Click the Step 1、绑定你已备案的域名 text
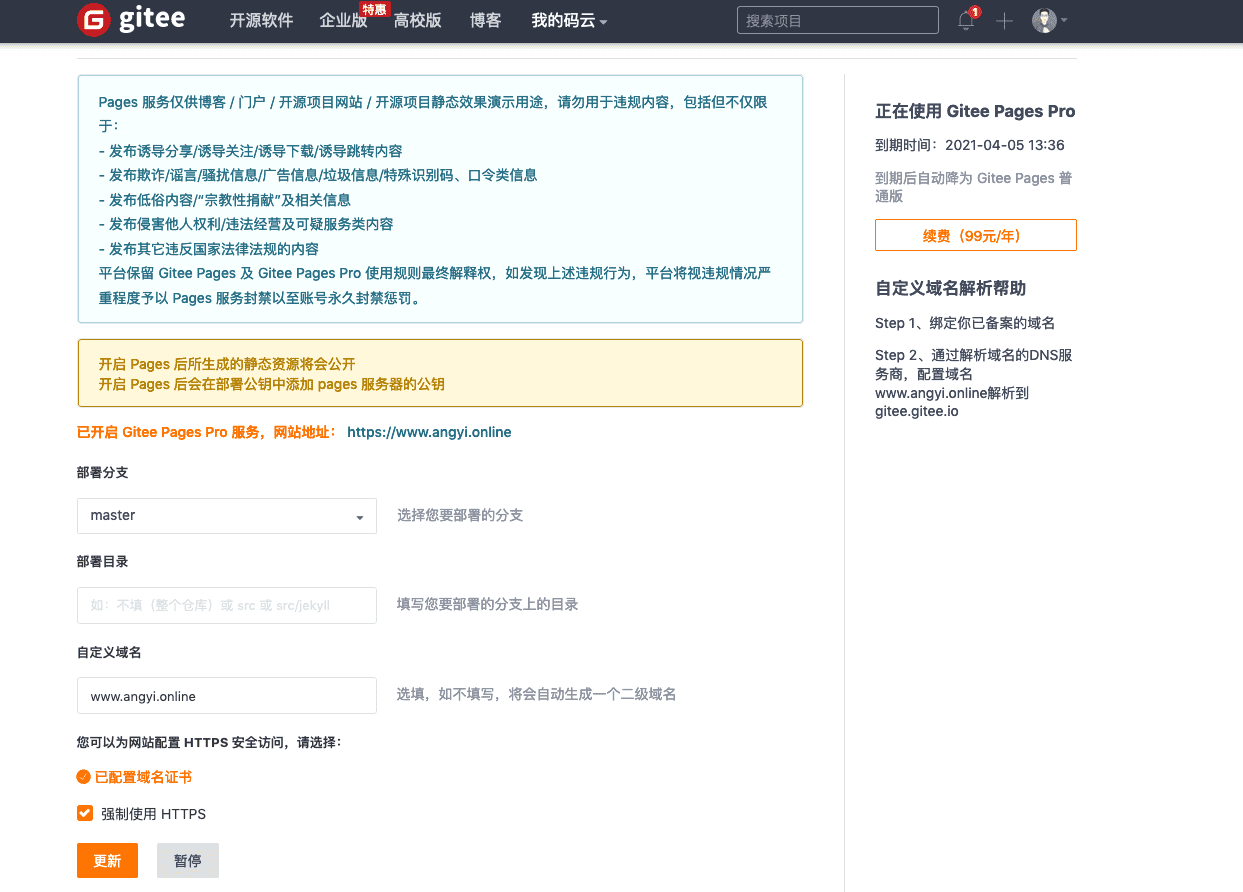Screen dimensions: 1243x892 point(965,323)
